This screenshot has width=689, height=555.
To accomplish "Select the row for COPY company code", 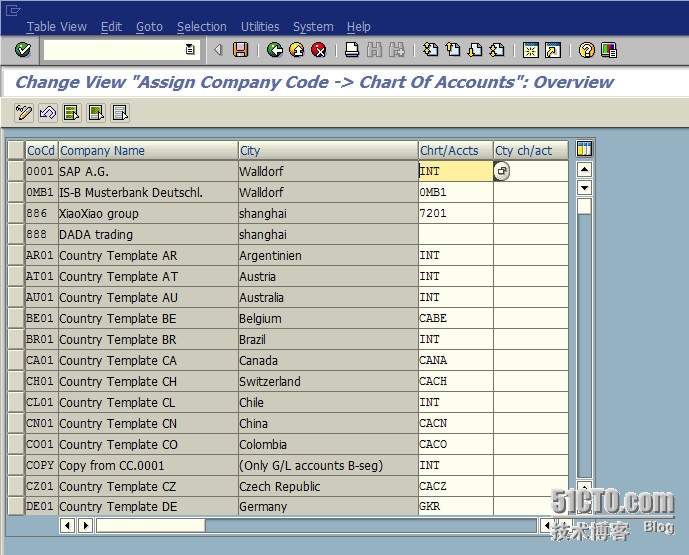I will point(16,465).
